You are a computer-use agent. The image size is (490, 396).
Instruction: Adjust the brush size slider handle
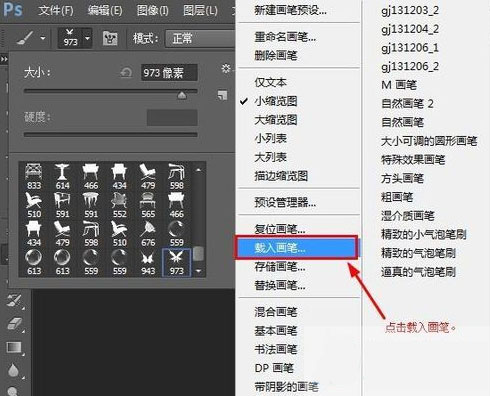(x=182, y=95)
